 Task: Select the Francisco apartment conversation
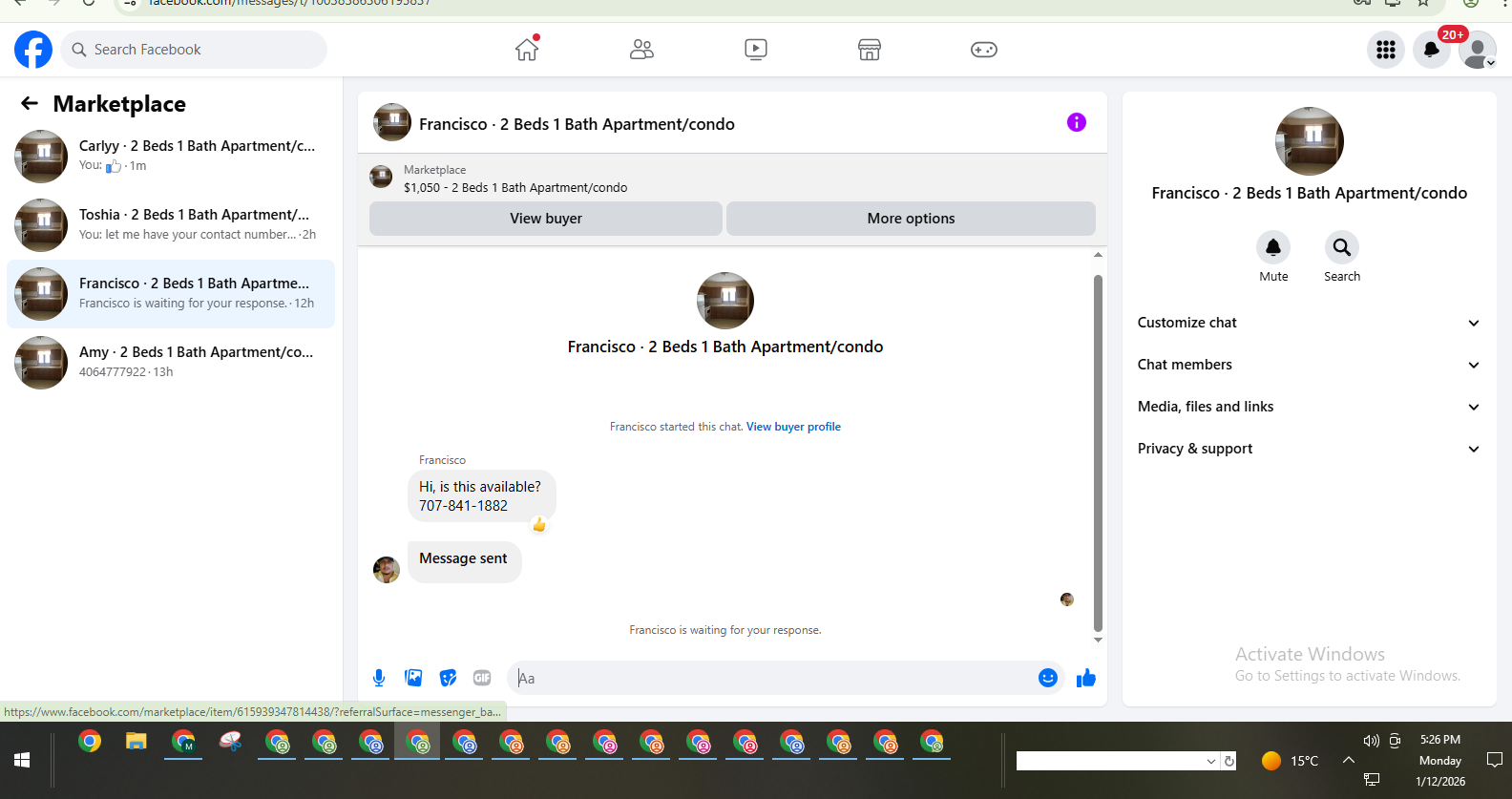[x=171, y=294]
